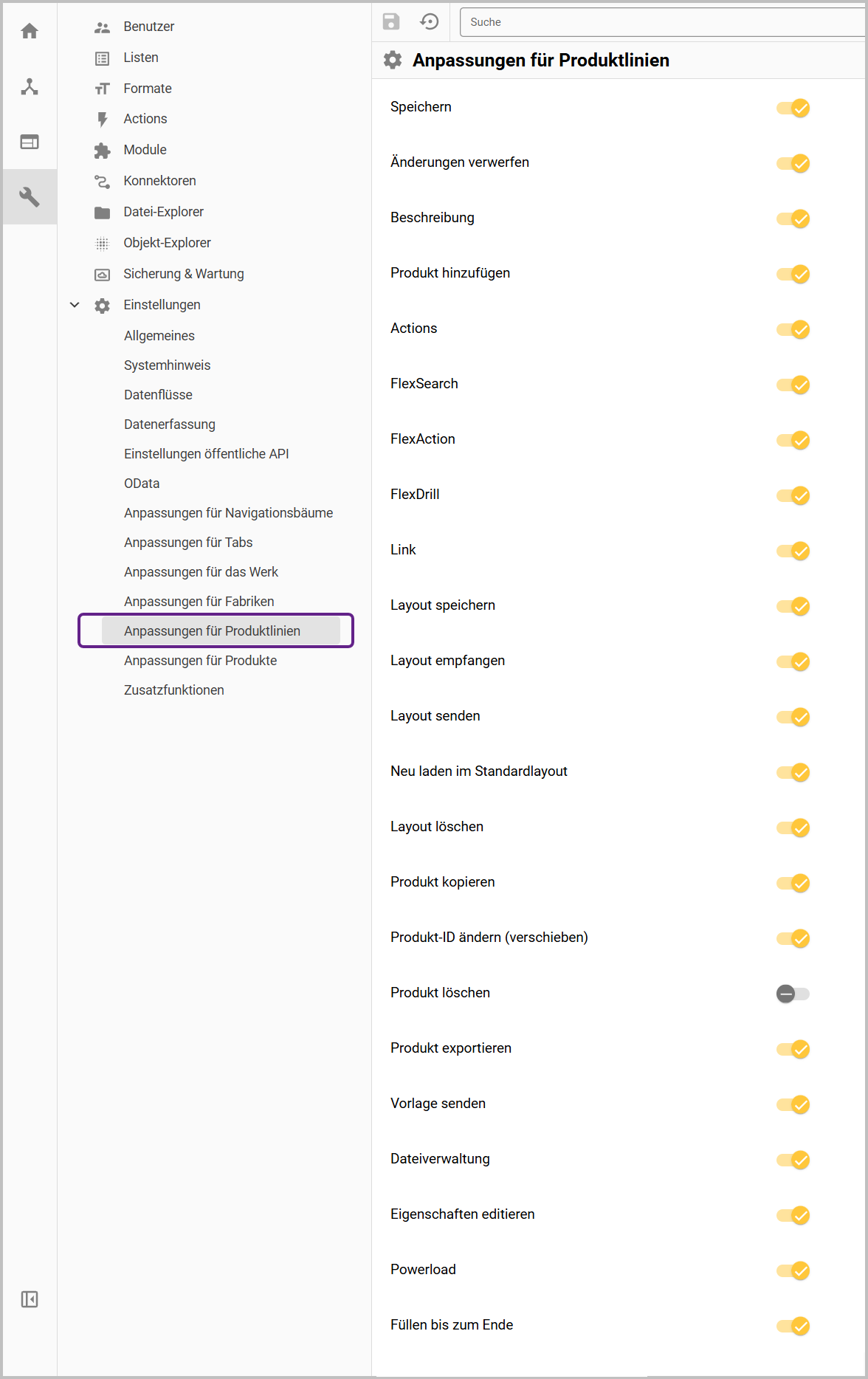Open the hierarchy tree icon in sidebar
Image resolution: width=868 pixels, height=1379 pixels.
click(30, 86)
